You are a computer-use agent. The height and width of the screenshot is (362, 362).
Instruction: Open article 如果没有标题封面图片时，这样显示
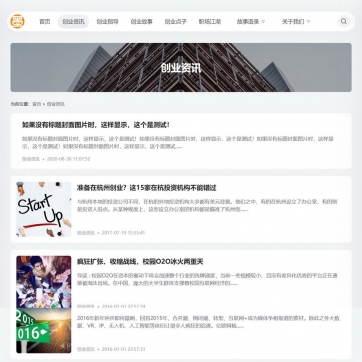(x=96, y=125)
